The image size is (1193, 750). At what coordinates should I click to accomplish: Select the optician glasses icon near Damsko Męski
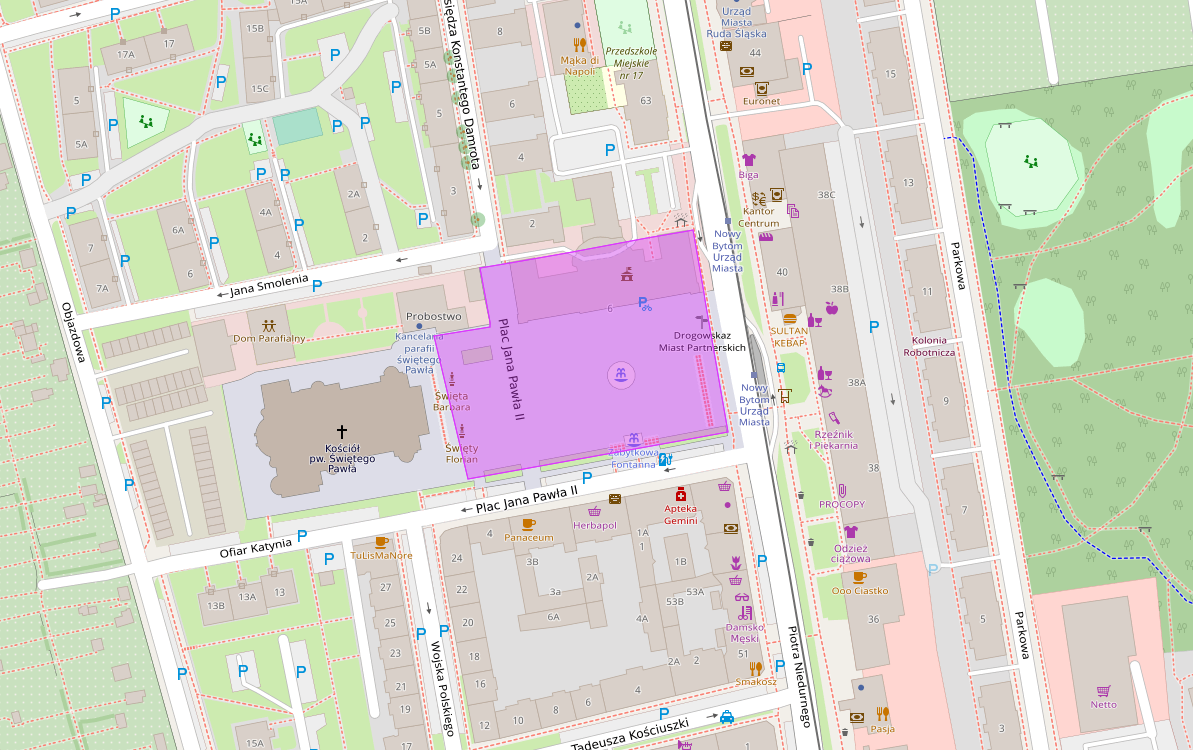742,597
